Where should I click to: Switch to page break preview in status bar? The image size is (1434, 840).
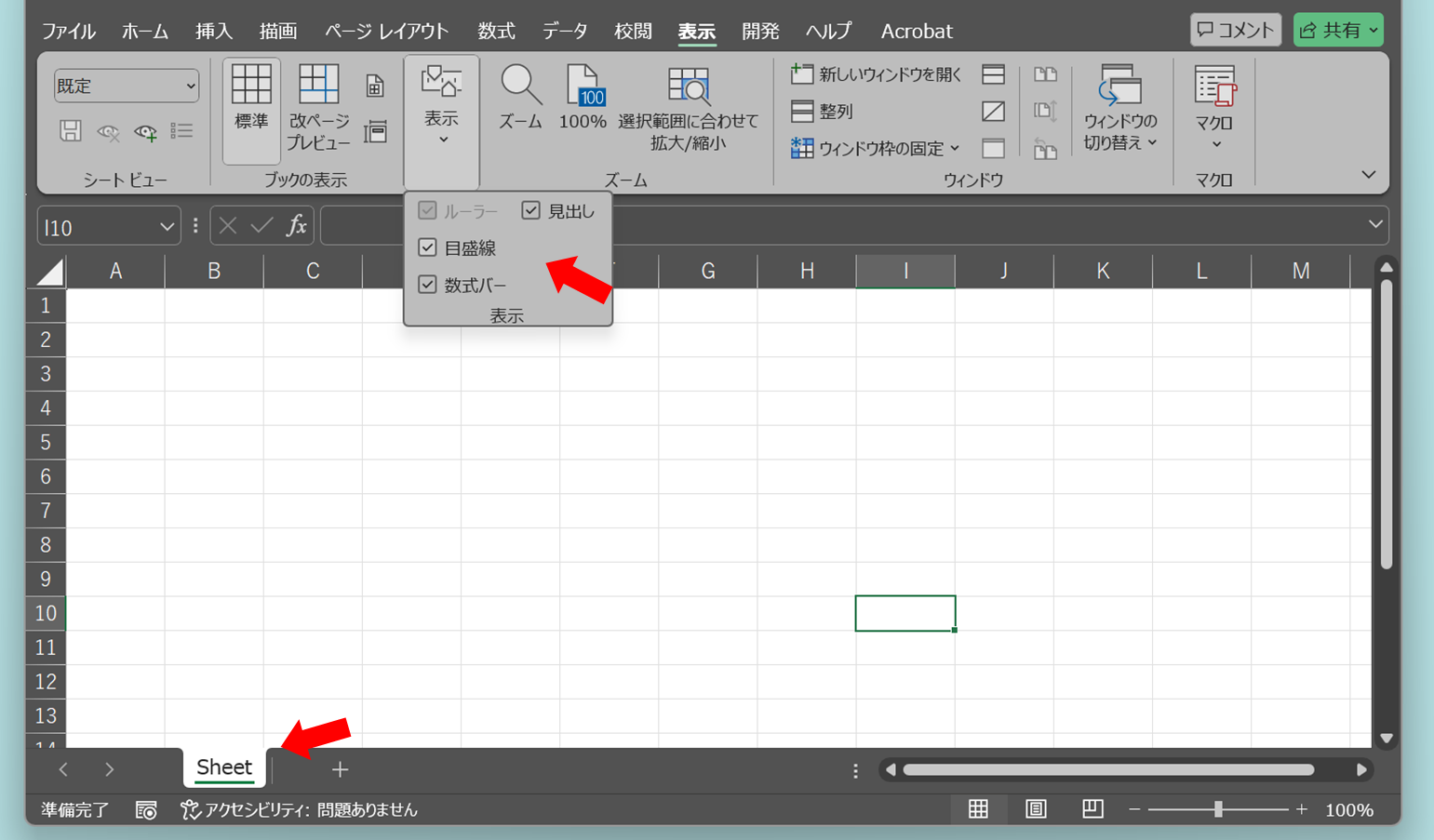pyautogui.click(x=1092, y=809)
